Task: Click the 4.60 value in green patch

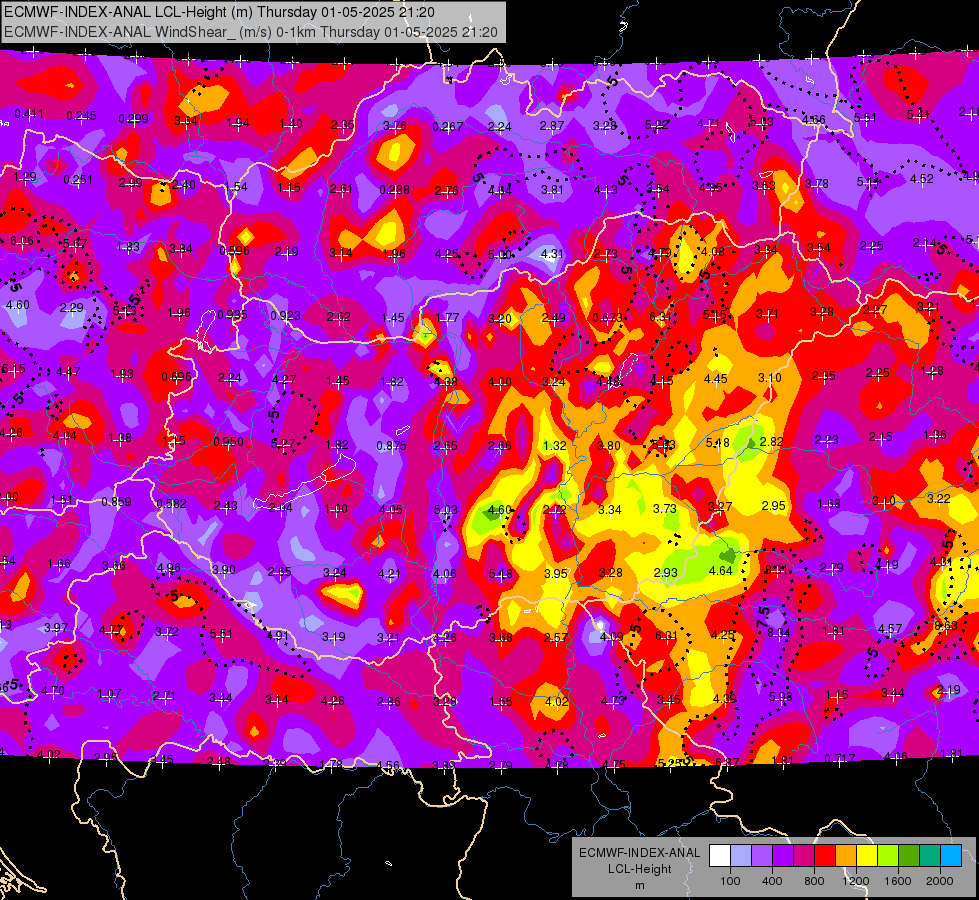Action: pos(500,510)
